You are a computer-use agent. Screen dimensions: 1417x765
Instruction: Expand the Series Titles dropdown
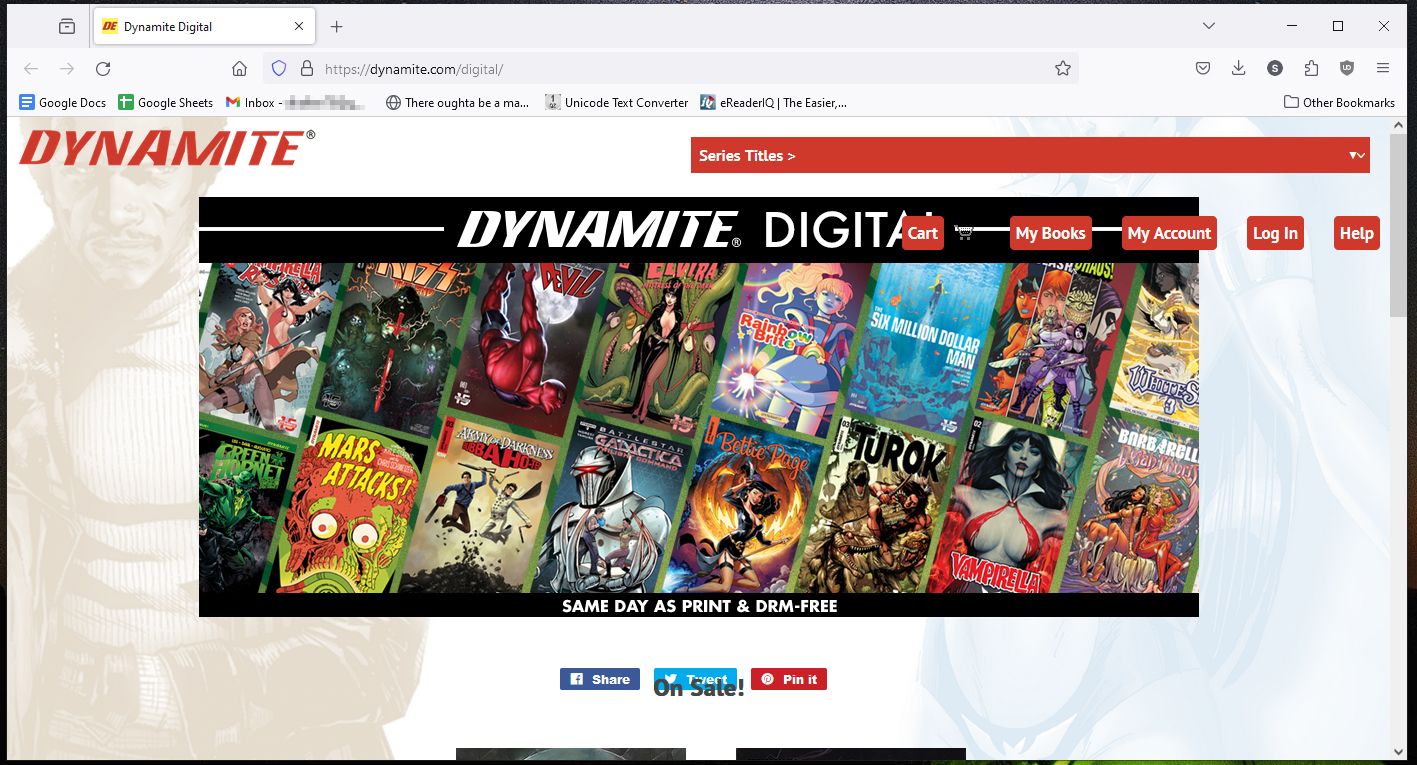click(1030, 155)
